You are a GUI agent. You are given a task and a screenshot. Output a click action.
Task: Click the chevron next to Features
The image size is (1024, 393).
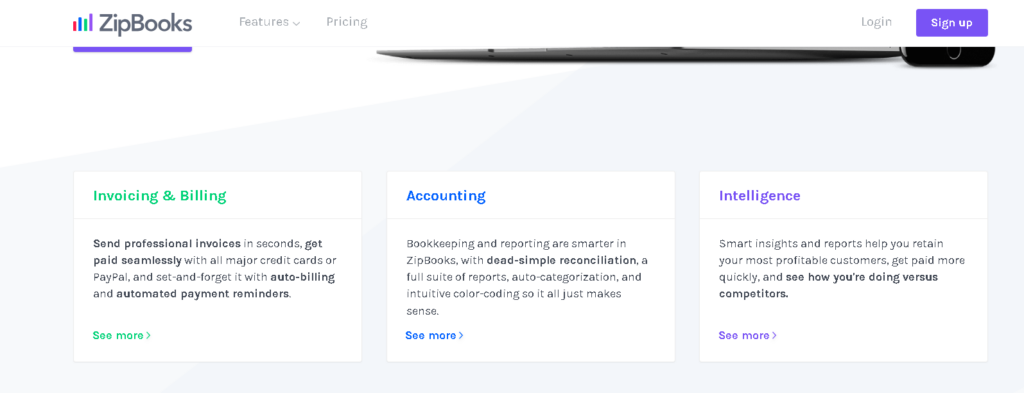click(296, 24)
